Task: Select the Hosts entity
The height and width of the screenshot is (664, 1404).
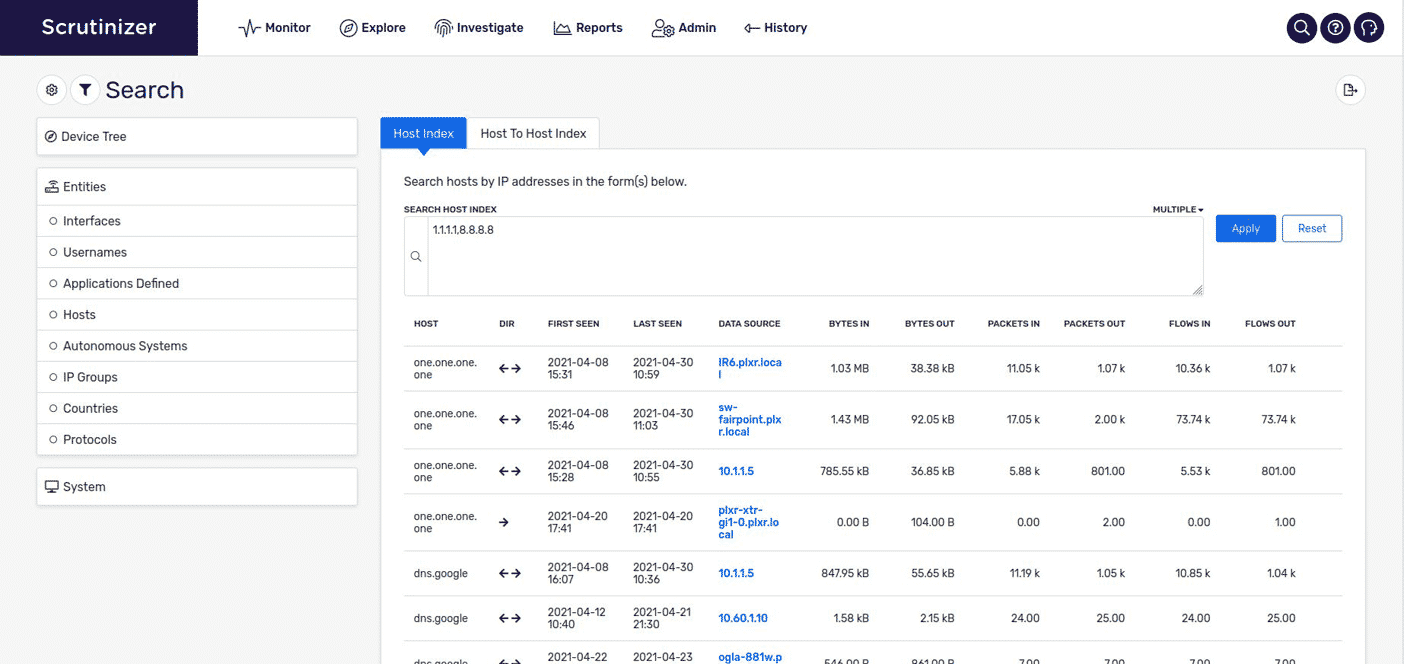Action: pyautogui.click(x=197, y=314)
